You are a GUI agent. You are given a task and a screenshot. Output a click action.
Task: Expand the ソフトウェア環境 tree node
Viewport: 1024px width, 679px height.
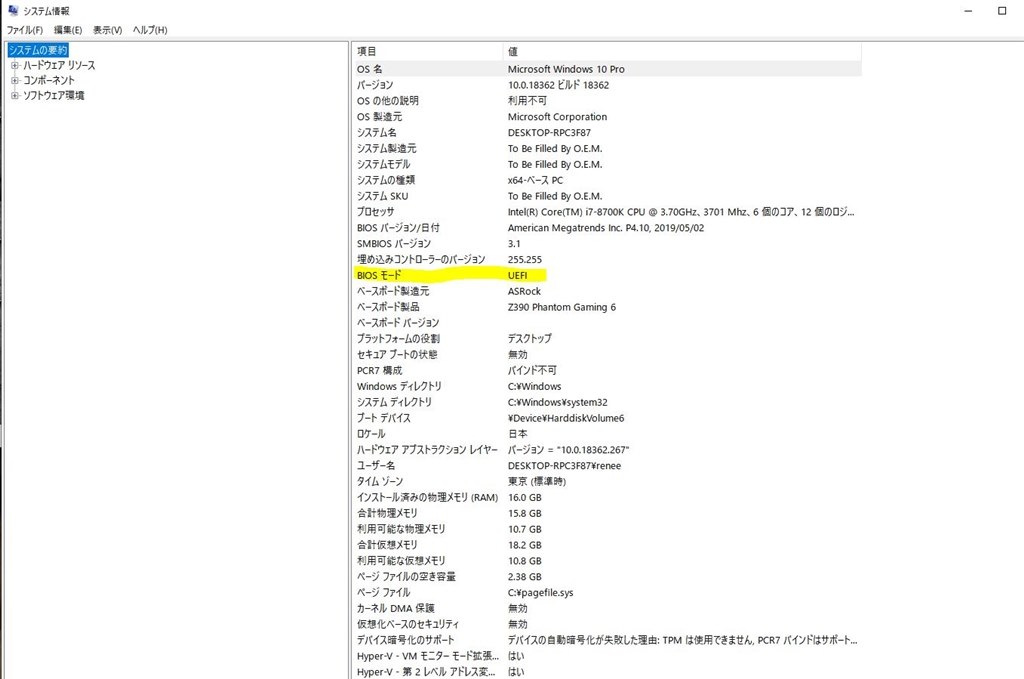[x=14, y=95]
